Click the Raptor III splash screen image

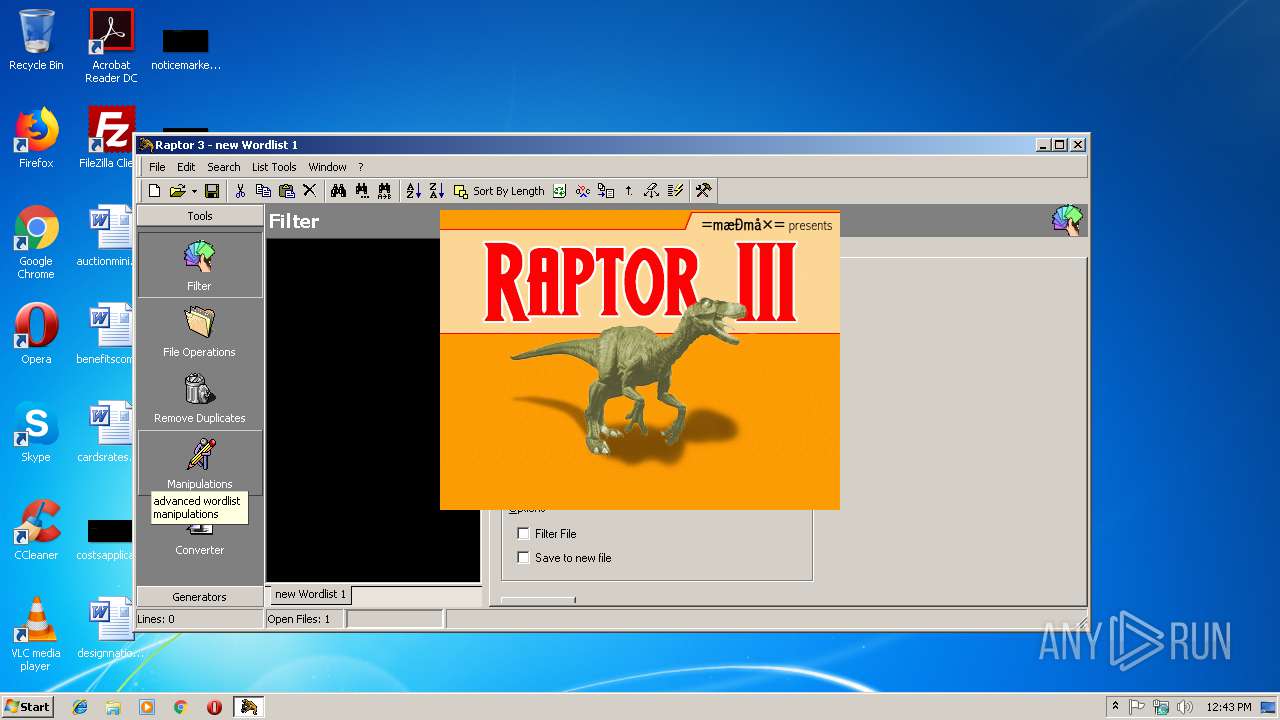point(640,360)
